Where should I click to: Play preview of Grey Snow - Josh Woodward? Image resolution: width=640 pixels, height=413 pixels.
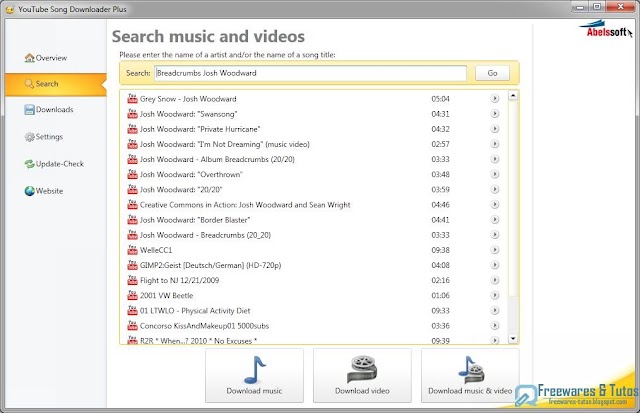tap(495, 98)
